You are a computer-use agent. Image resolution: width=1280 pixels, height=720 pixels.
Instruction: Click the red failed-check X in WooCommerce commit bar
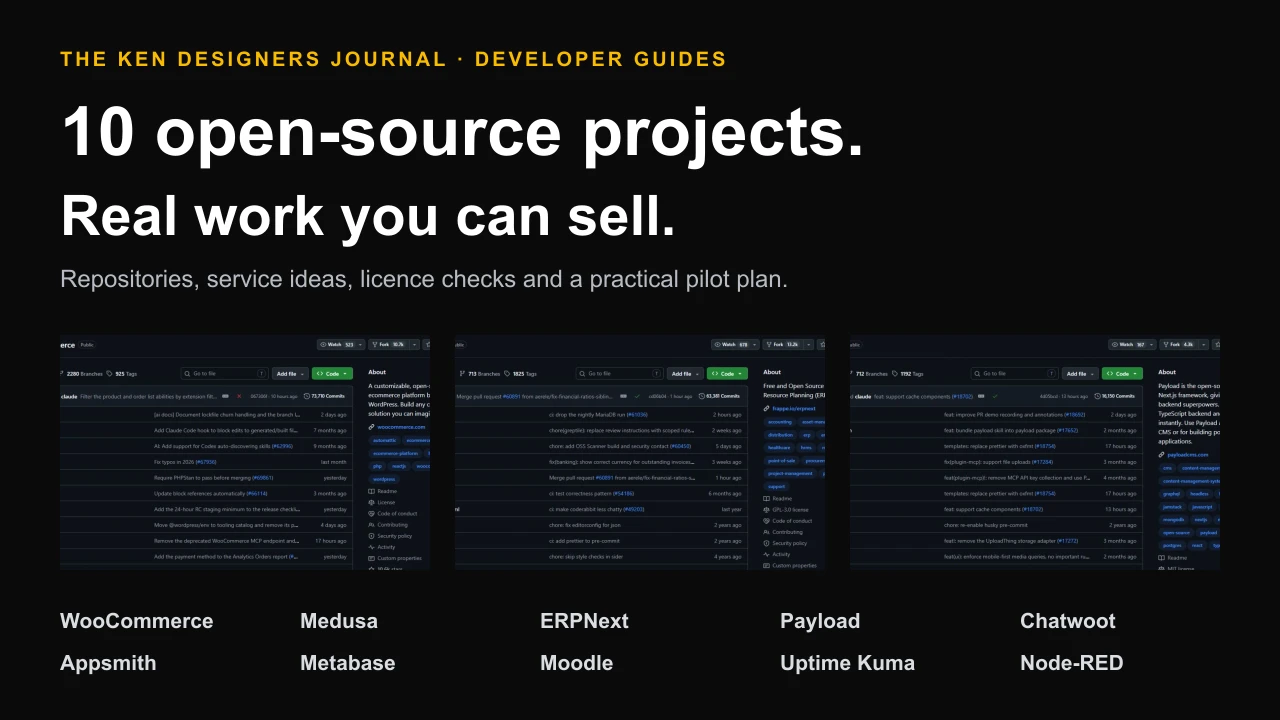coord(239,396)
